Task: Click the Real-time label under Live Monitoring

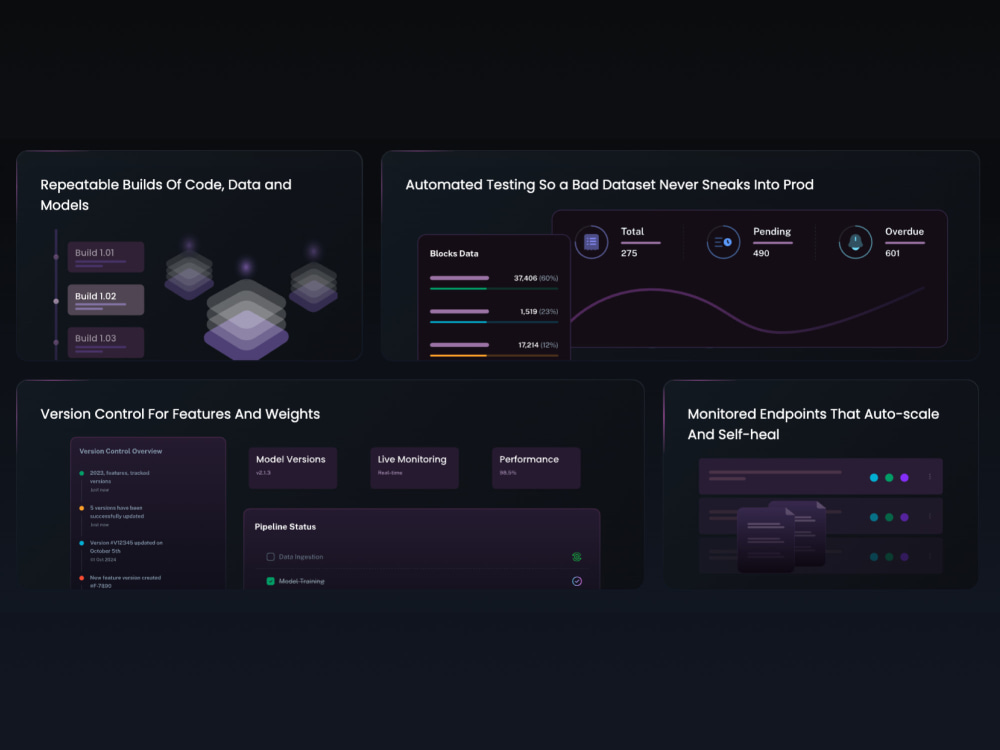Action: pyautogui.click(x=390, y=473)
